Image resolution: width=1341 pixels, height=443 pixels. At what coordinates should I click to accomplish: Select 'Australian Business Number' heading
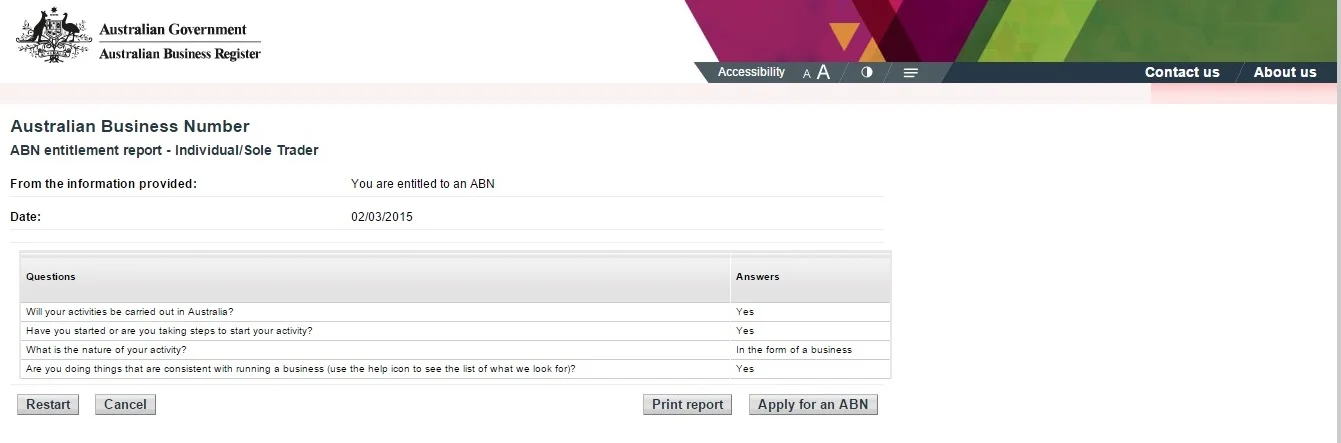(x=130, y=127)
